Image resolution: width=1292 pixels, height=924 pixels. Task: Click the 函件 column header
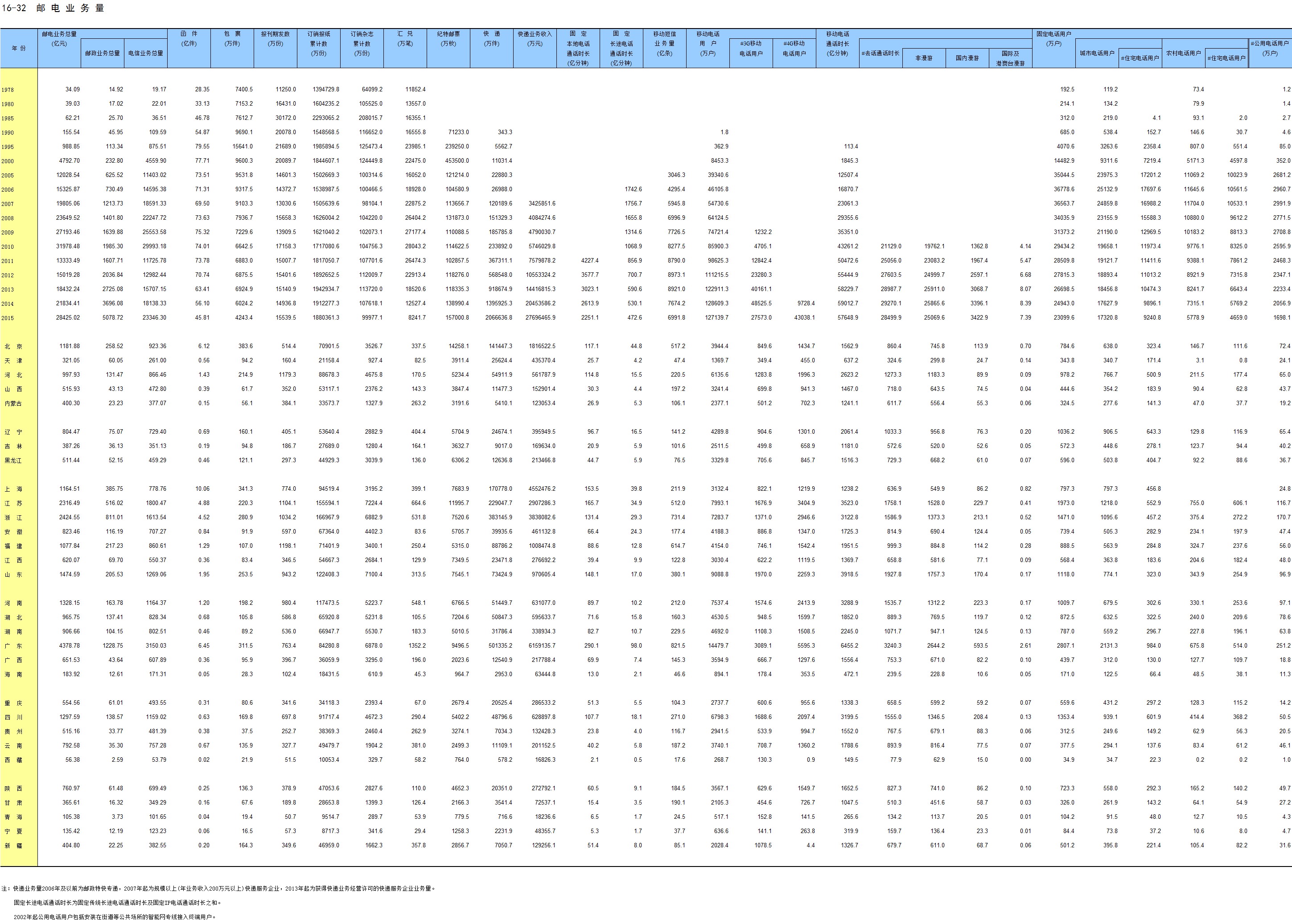[x=189, y=39]
